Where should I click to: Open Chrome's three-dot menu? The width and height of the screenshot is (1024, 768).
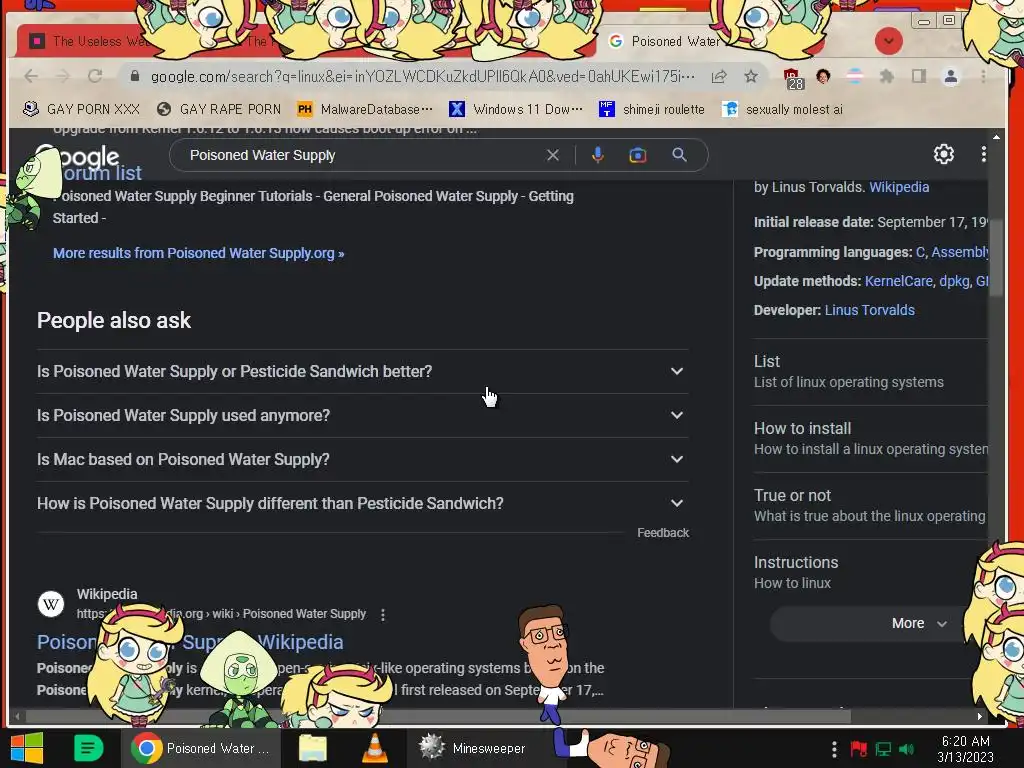click(x=983, y=76)
